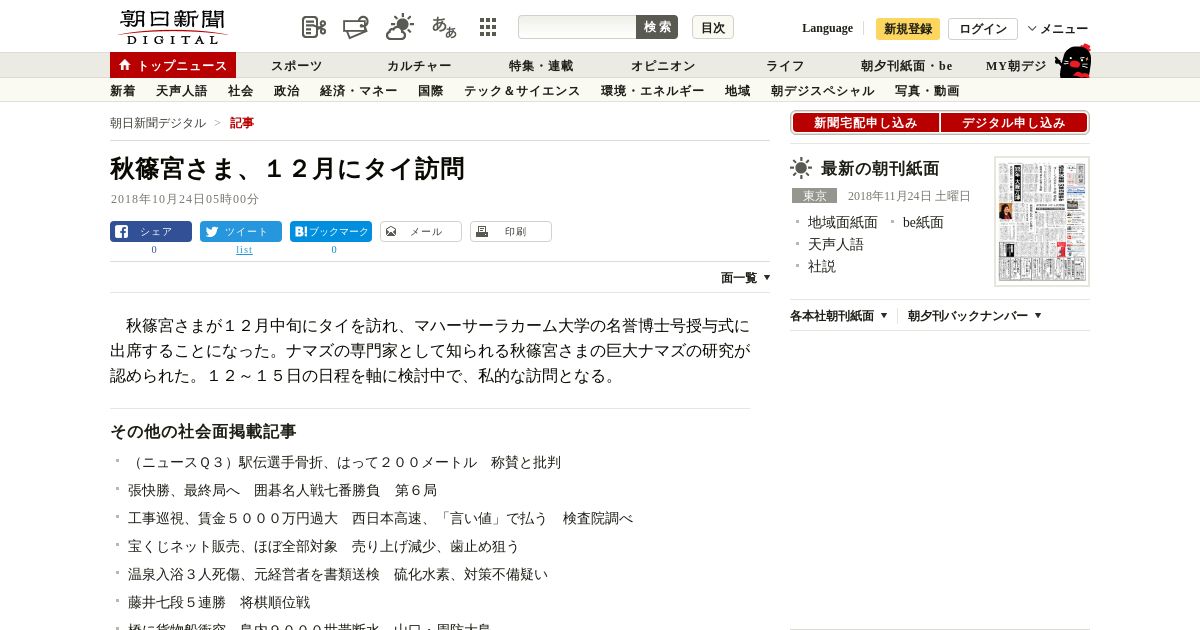Click the 東京 edition label
Viewport: 1200px width, 630px height.
(x=814, y=196)
